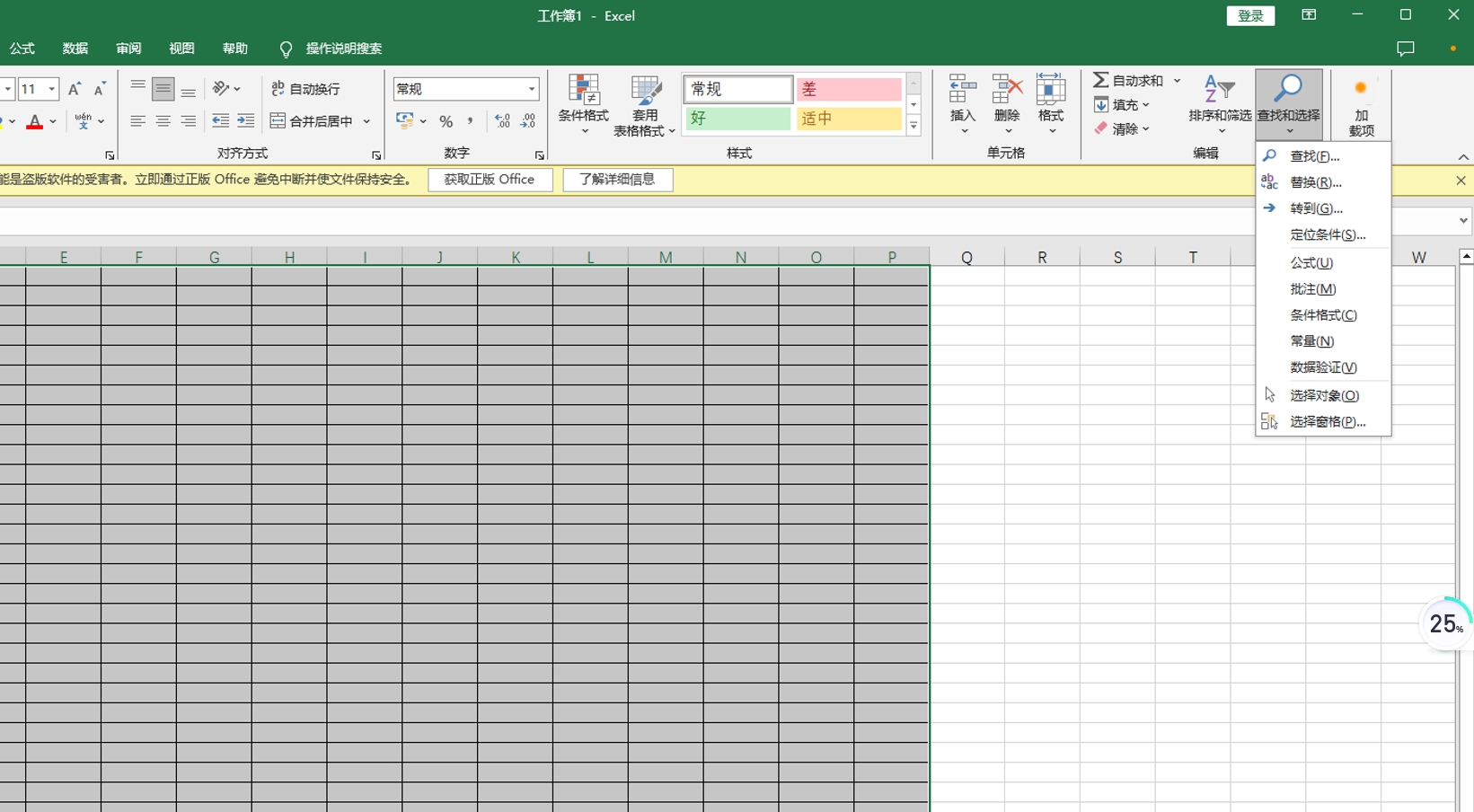This screenshot has height=812, width=1474.
Task: Apply the red font color
Action: [x=34, y=121]
